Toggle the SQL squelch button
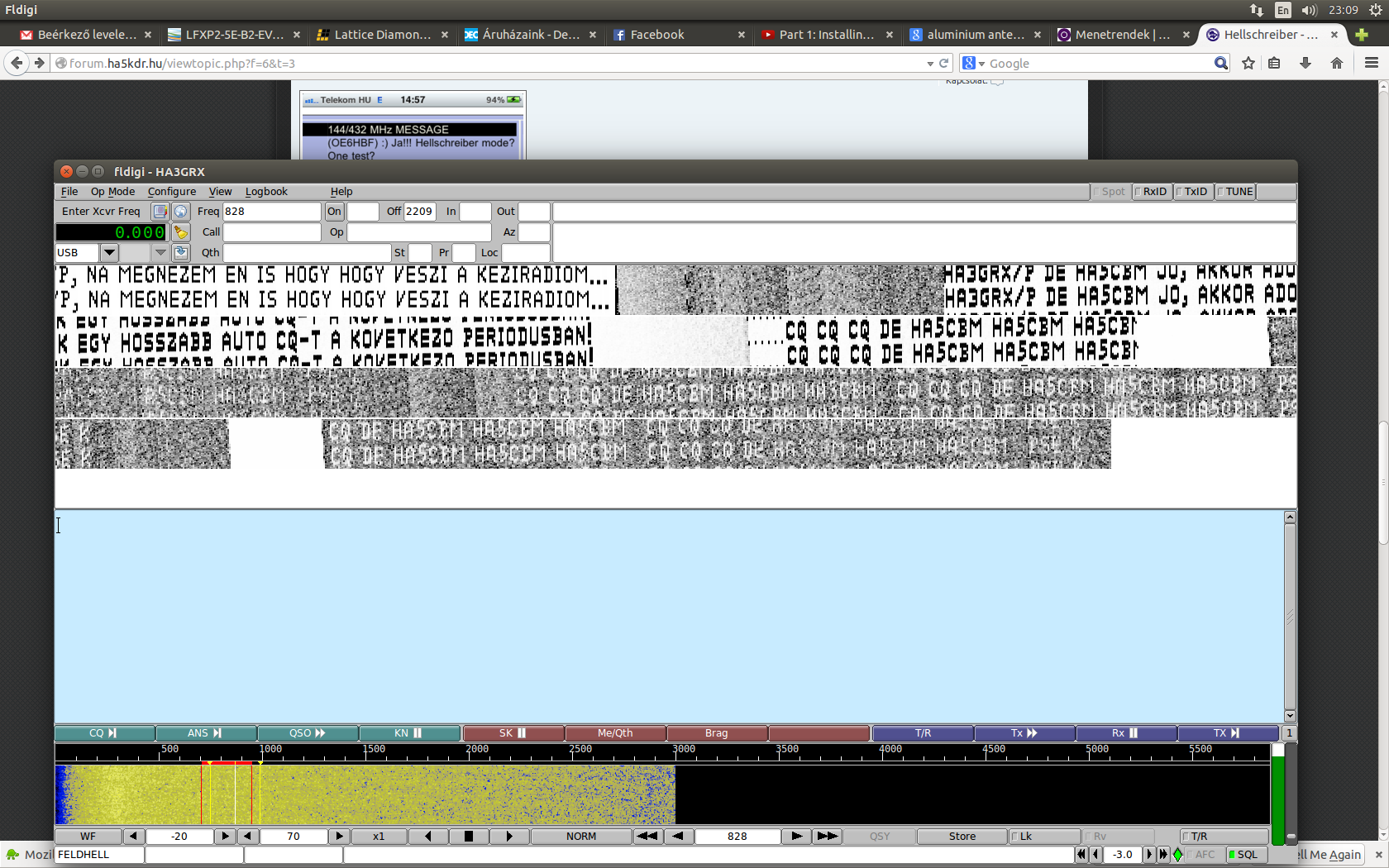The height and width of the screenshot is (868, 1389). (1243, 855)
